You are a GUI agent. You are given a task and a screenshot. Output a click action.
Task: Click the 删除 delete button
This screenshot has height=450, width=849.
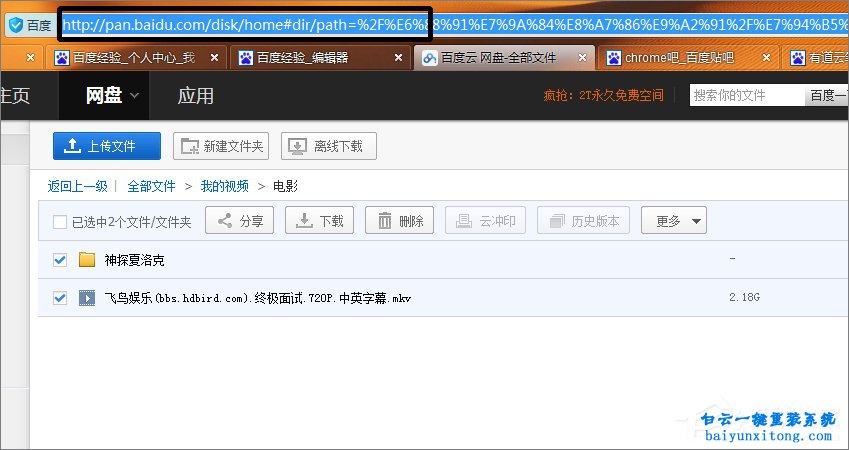tap(400, 220)
